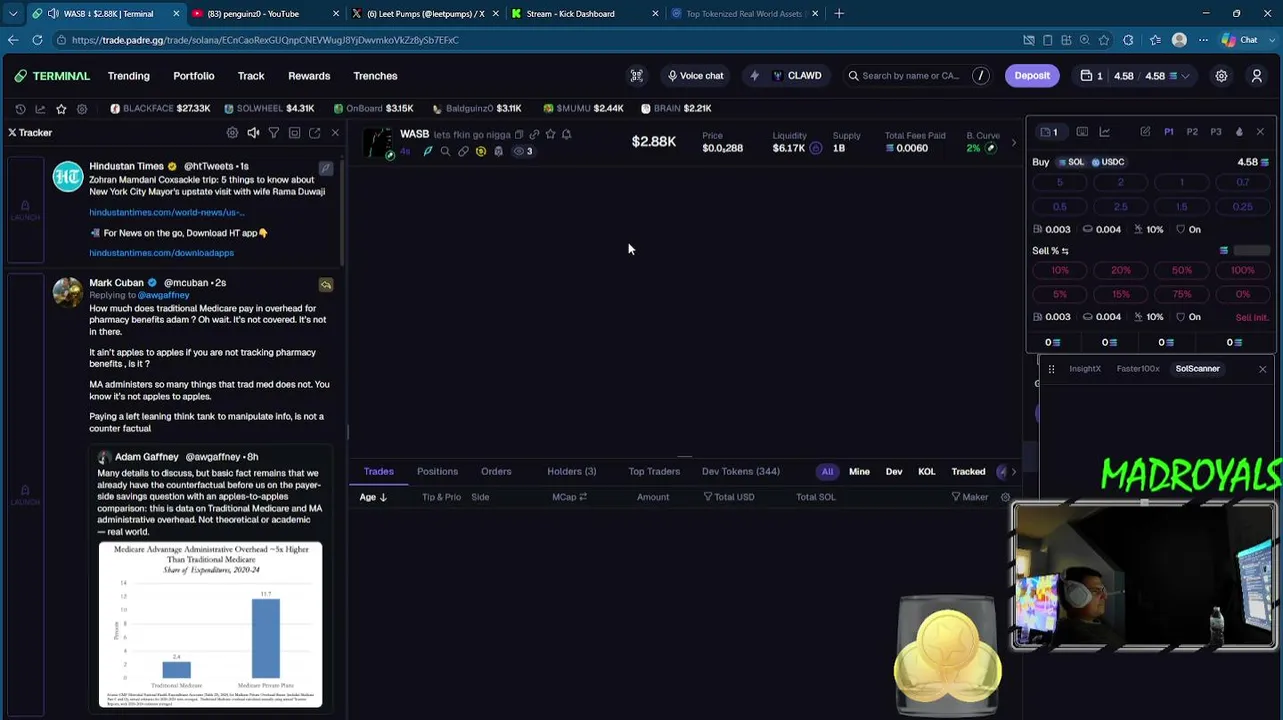Search WASB with magnifier icon

click(445, 152)
